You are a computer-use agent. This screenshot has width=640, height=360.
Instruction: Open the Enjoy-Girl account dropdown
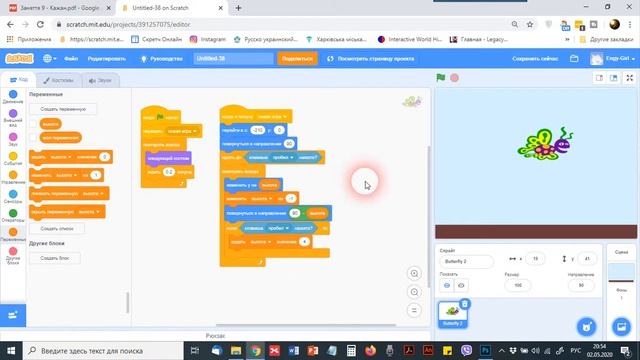click(613, 59)
